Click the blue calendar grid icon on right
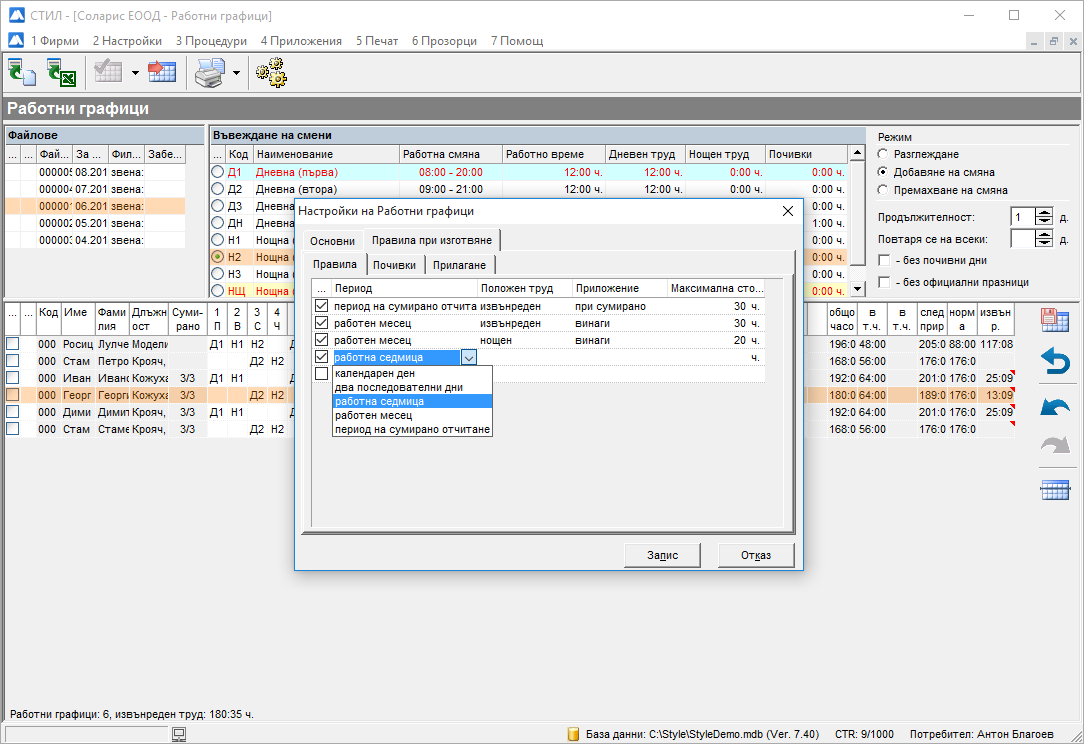The image size is (1084, 744). [1055, 490]
